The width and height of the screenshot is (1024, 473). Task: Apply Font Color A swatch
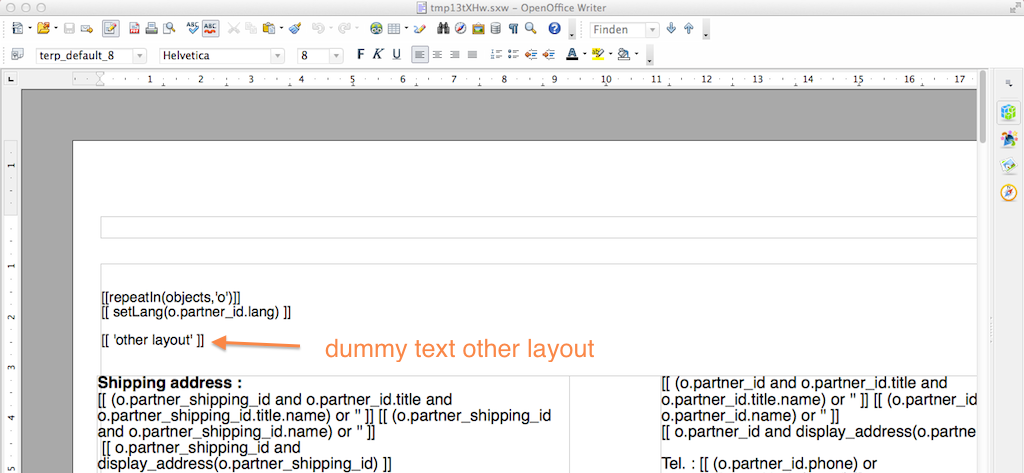572,55
